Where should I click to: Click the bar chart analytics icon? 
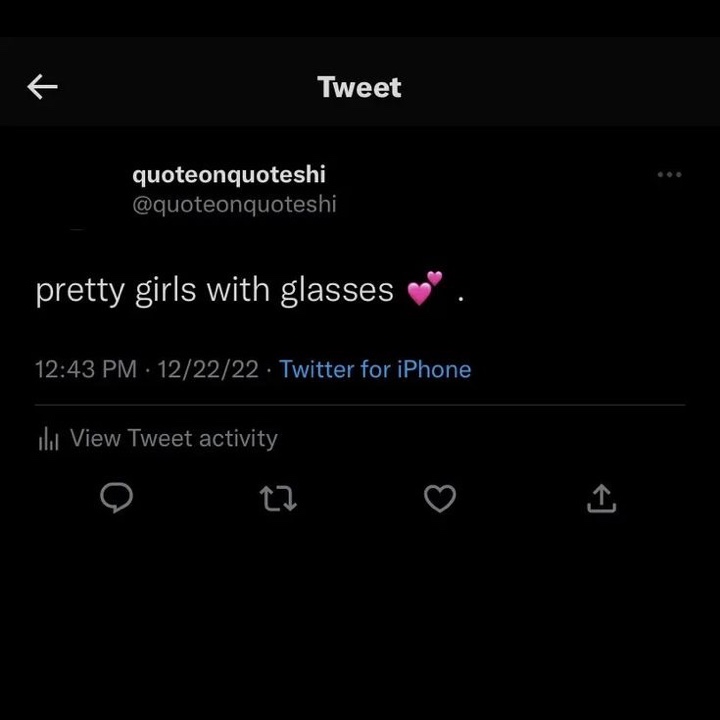(48, 439)
